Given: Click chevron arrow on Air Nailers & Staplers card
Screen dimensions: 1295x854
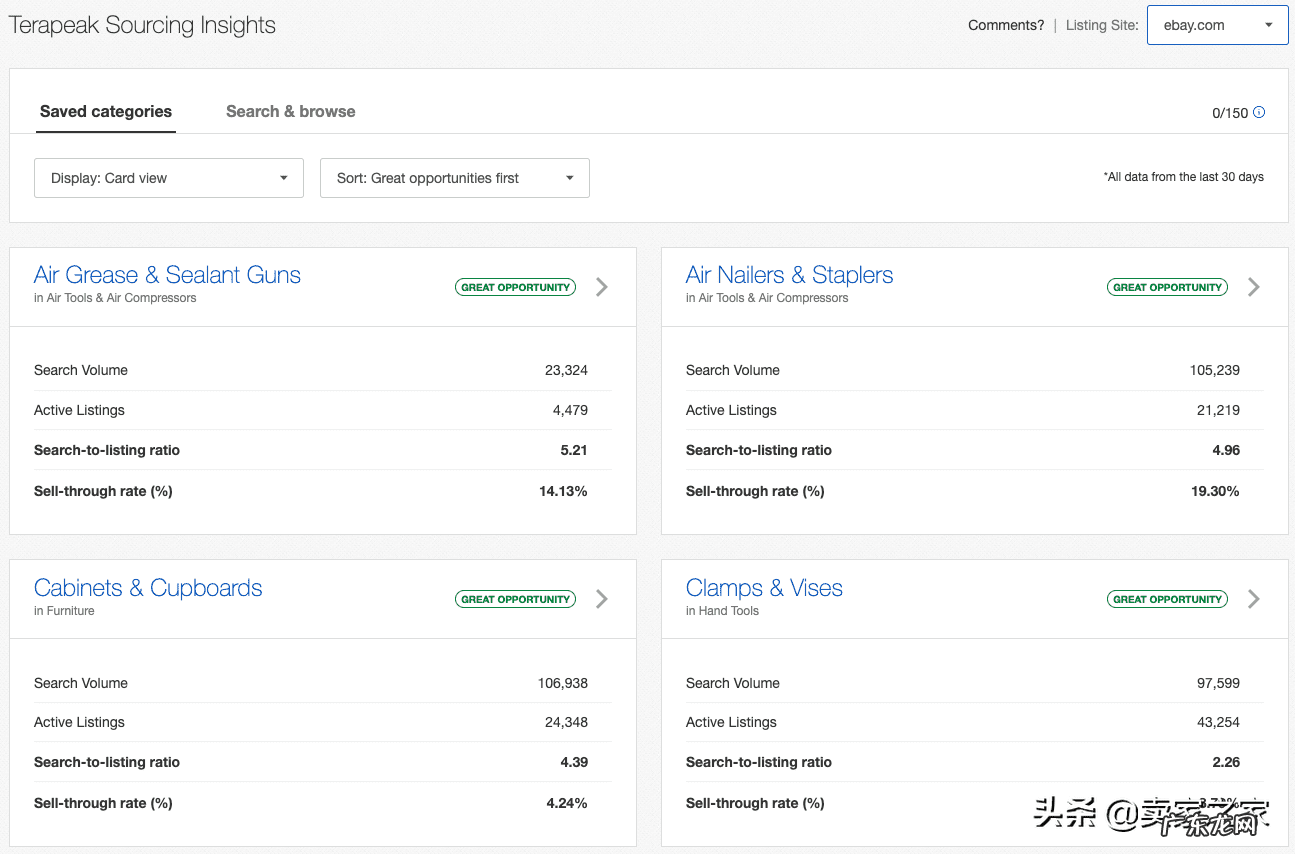Looking at the screenshot, I should (x=1254, y=287).
